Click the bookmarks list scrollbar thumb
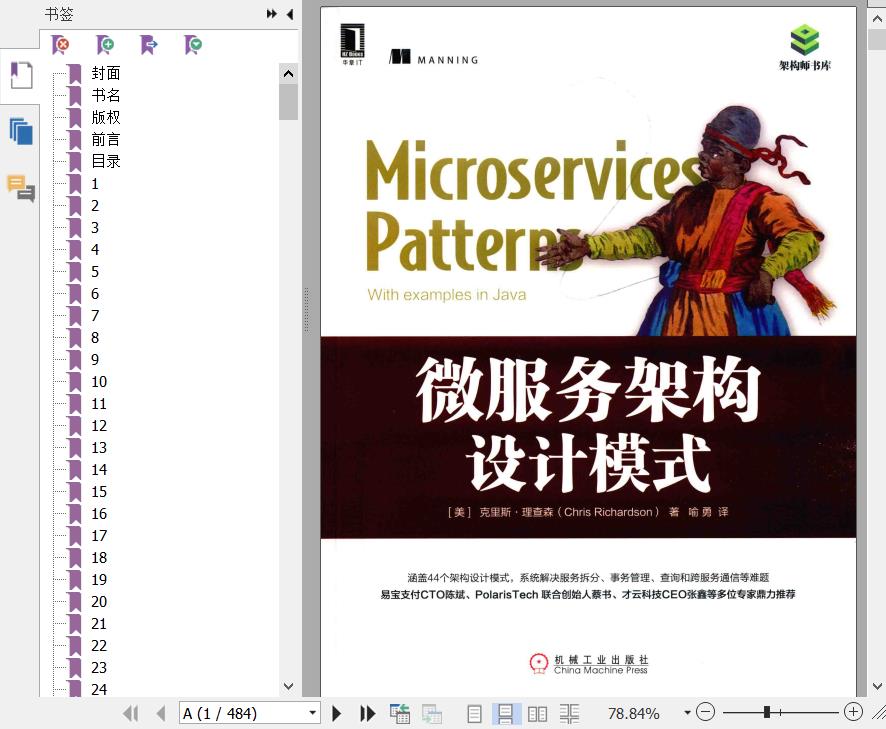The width and height of the screenshot is (886, 729). click(x=288, y=102)
